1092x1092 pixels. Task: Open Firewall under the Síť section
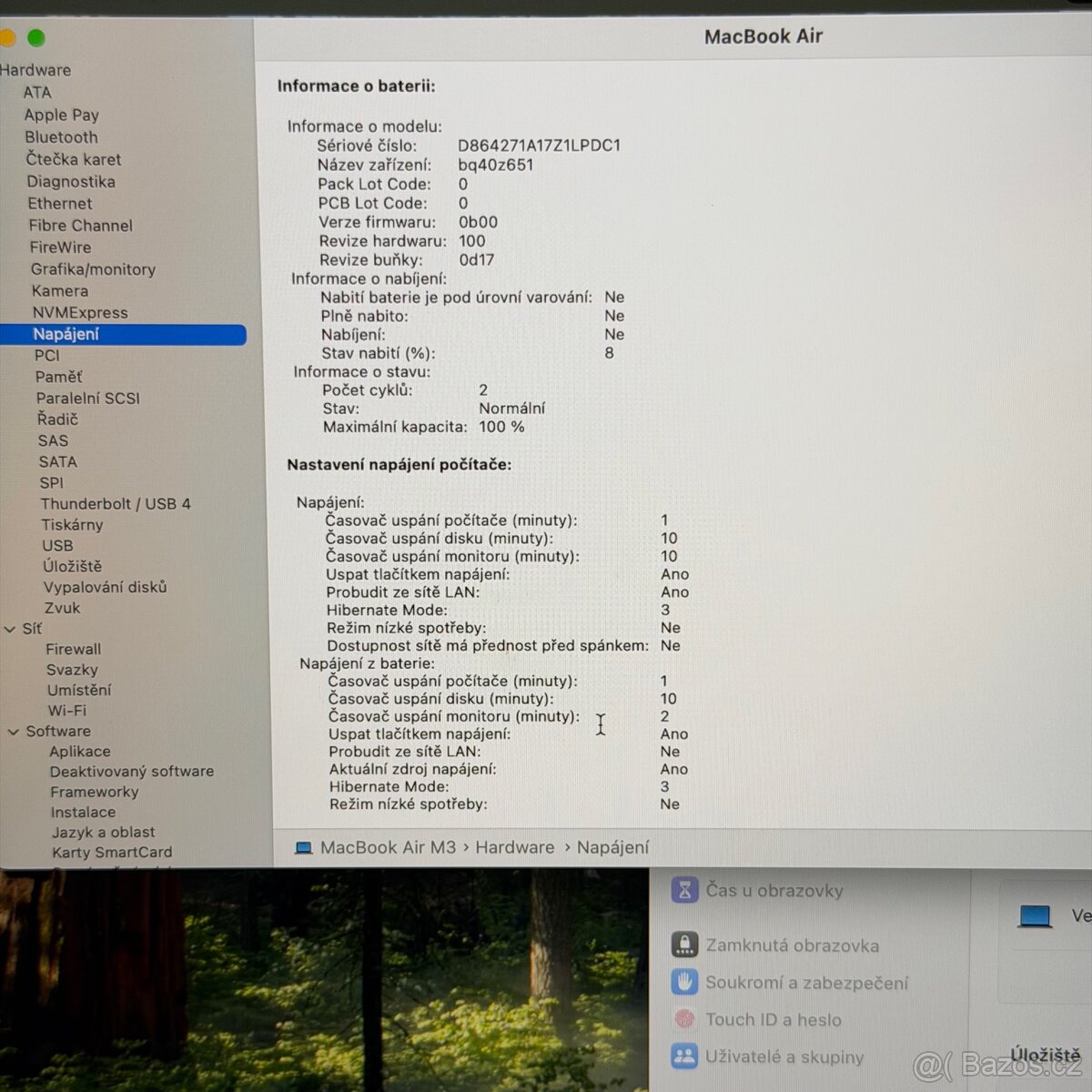[74, 649]
